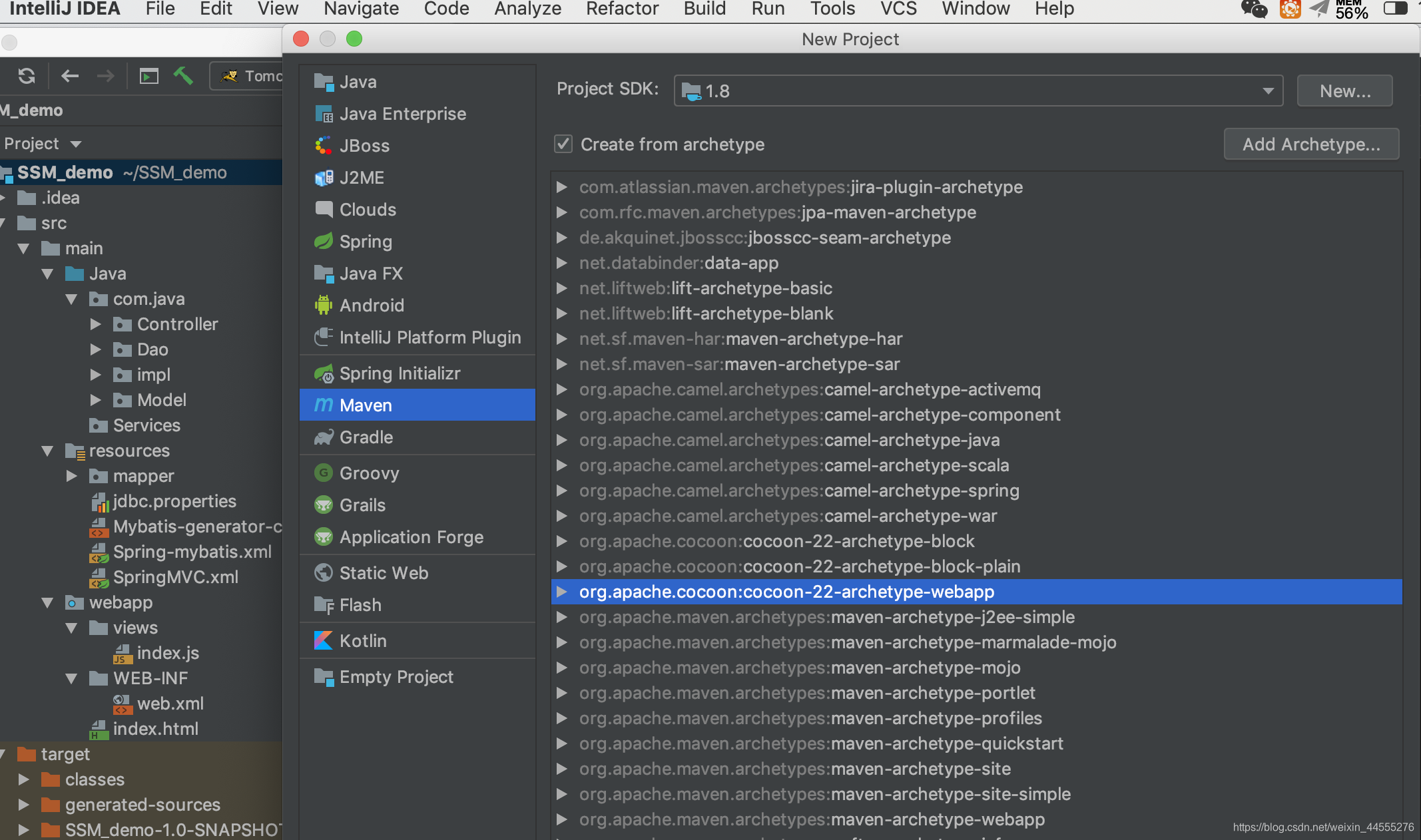Expand the Controller package
This screenshot has height=840, width=1421.
pyautogui.click(x=96, y=324)
